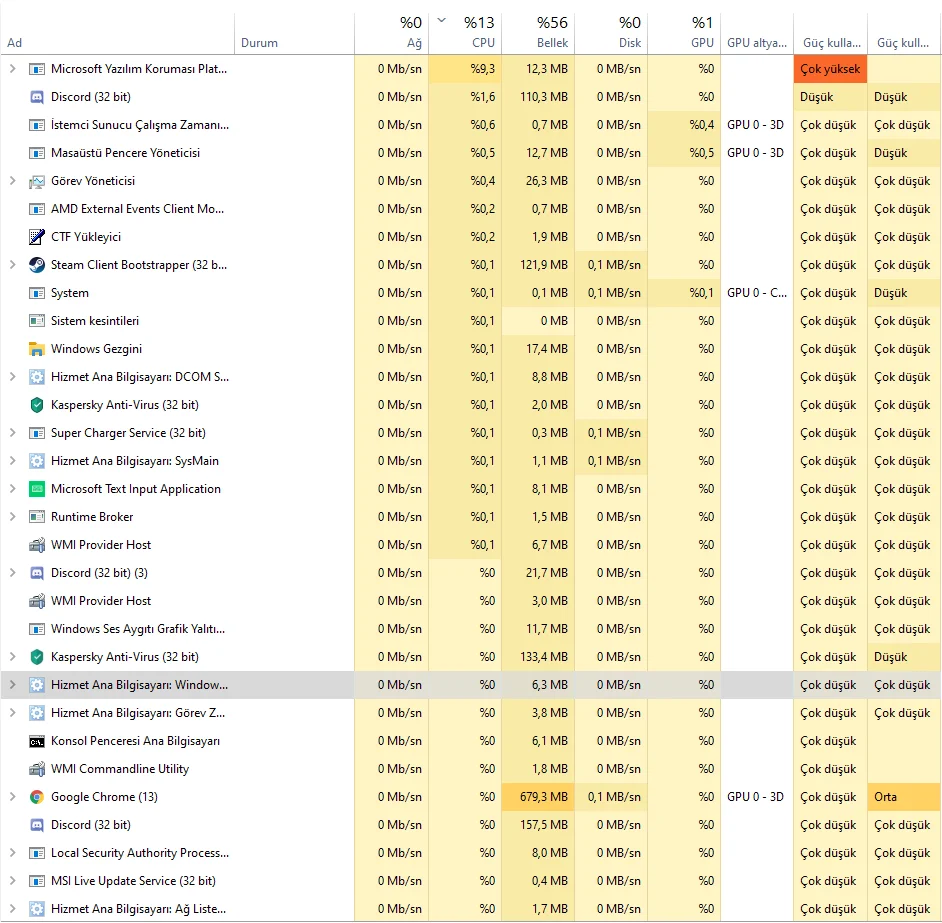Viewport: 942px width, 923px height.
Task: Expand the Runtime Broker process
Action: pyautogui.click(x=12, y=517)
